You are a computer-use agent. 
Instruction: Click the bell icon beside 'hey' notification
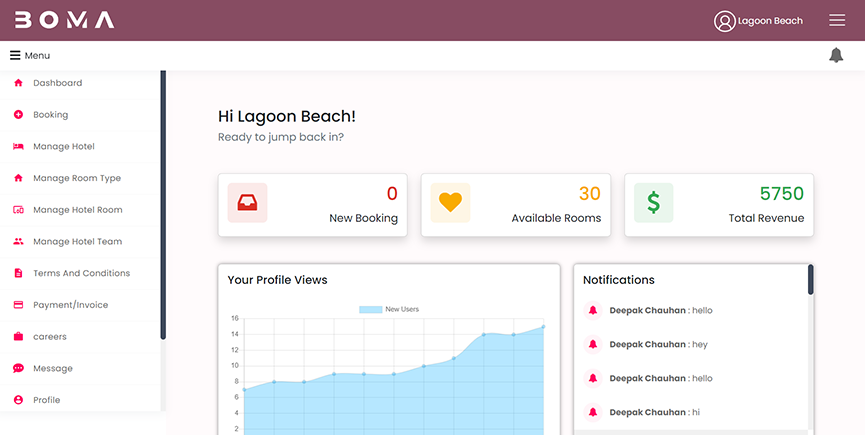point(592,344)
